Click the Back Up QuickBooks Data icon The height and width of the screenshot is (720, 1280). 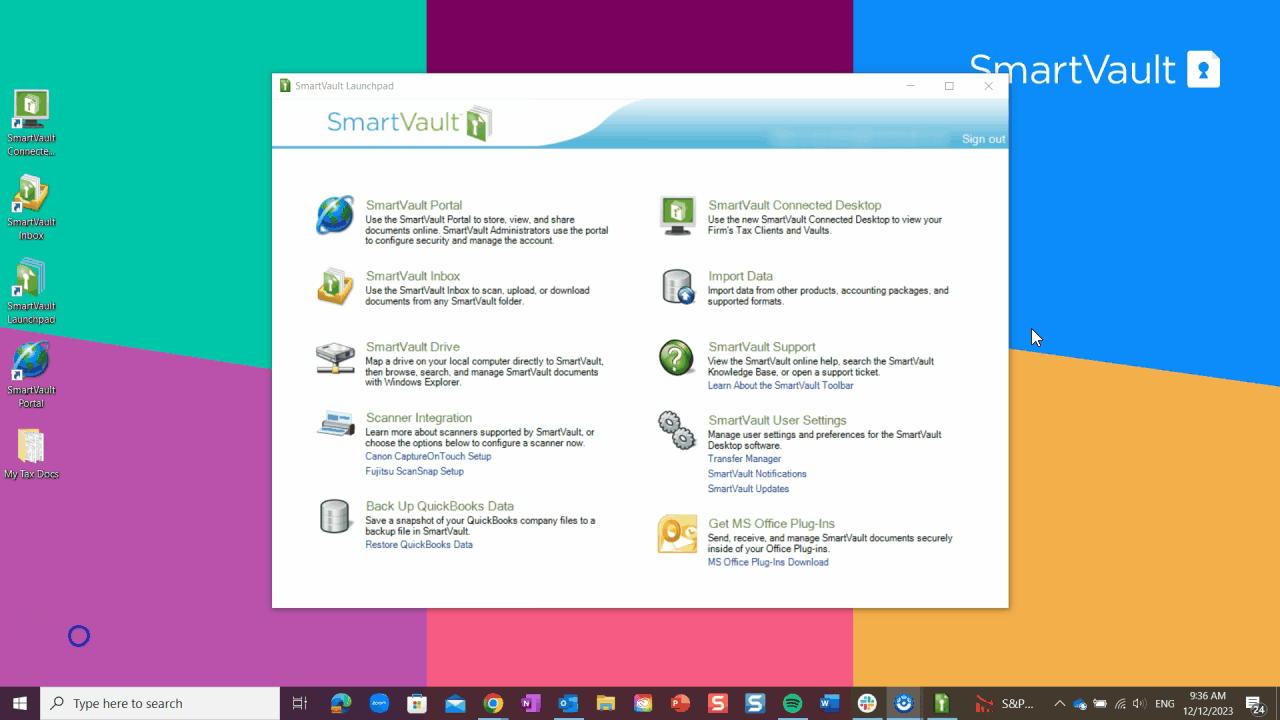pos(335,516)
